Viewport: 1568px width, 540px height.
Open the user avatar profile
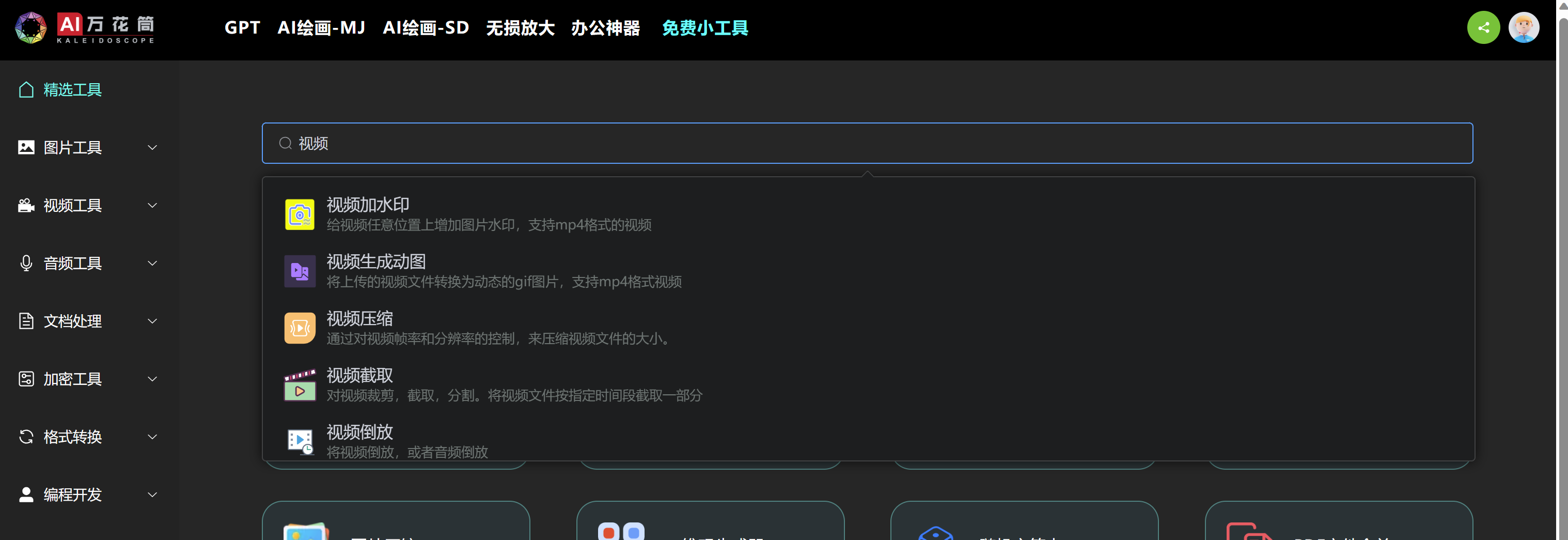[1524, 28]
